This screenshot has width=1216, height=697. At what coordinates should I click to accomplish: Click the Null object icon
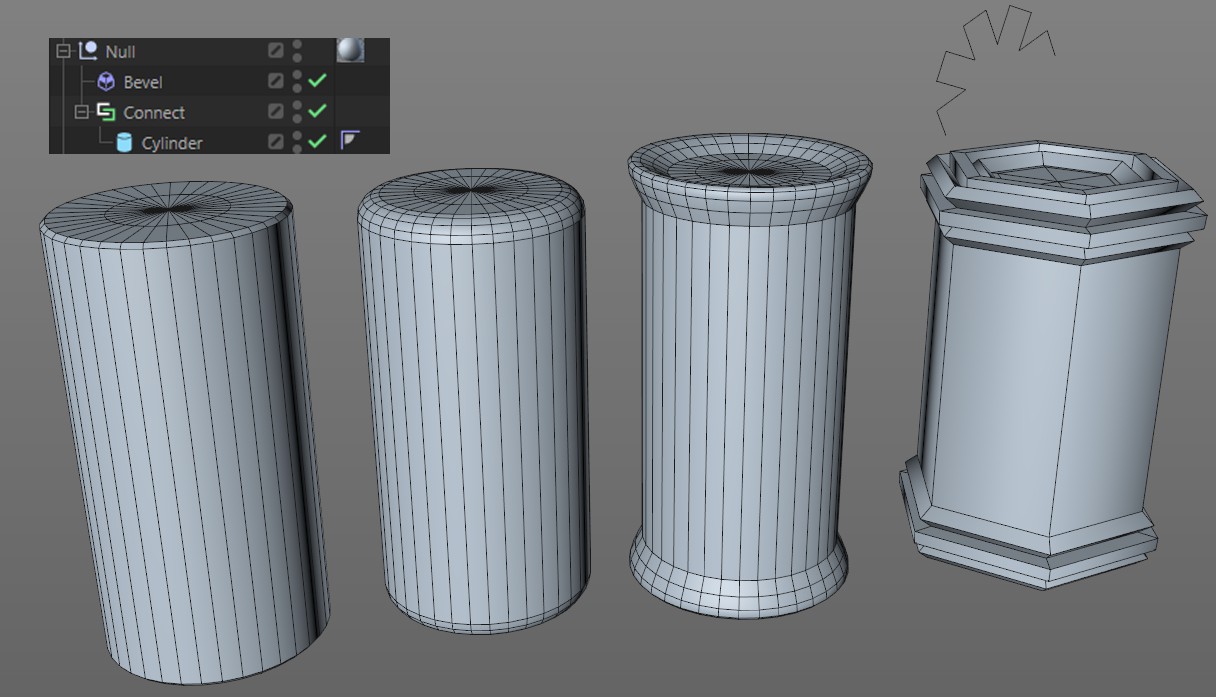87,50
